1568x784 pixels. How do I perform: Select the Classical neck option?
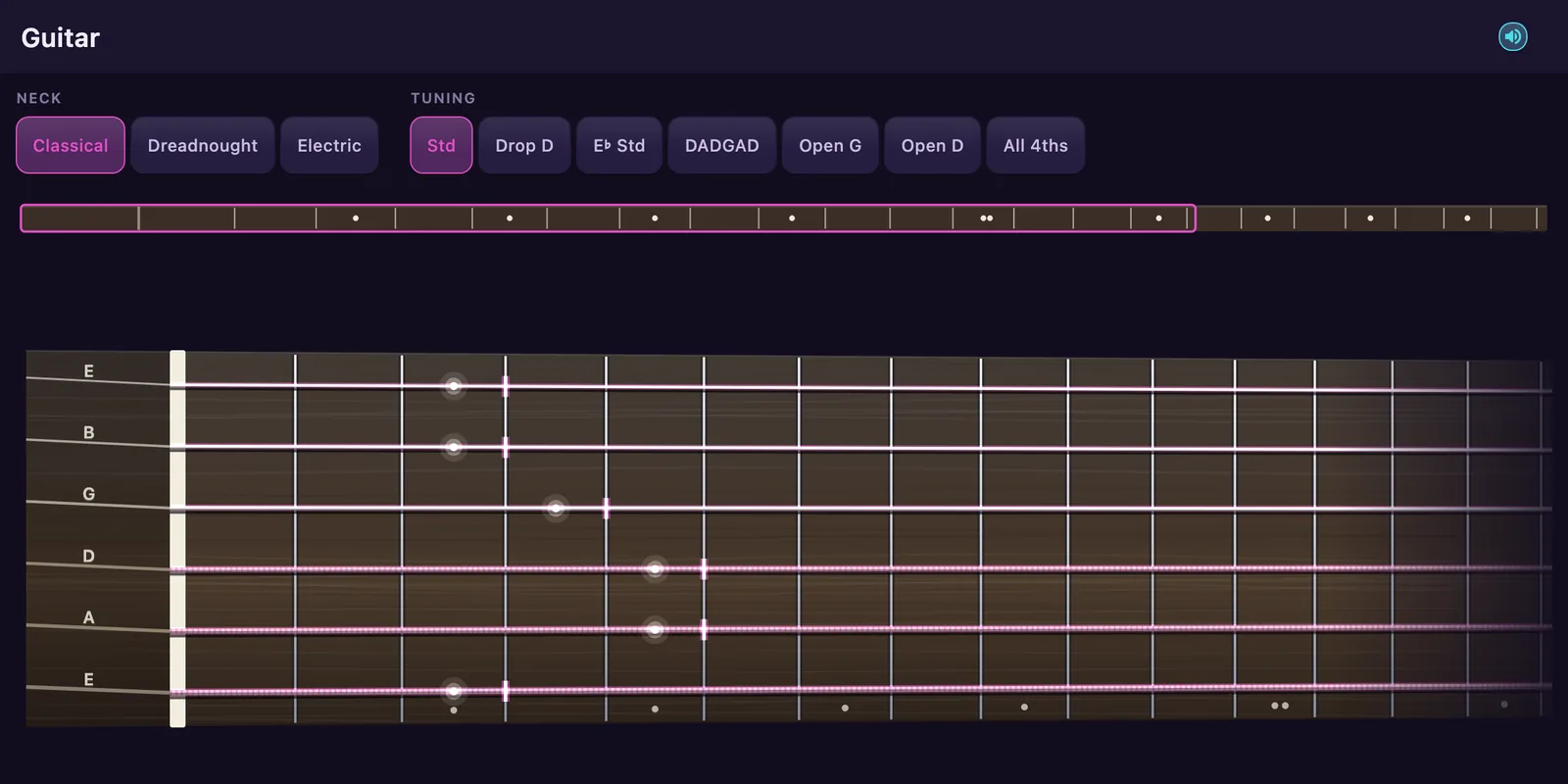[x=71, y=145]
